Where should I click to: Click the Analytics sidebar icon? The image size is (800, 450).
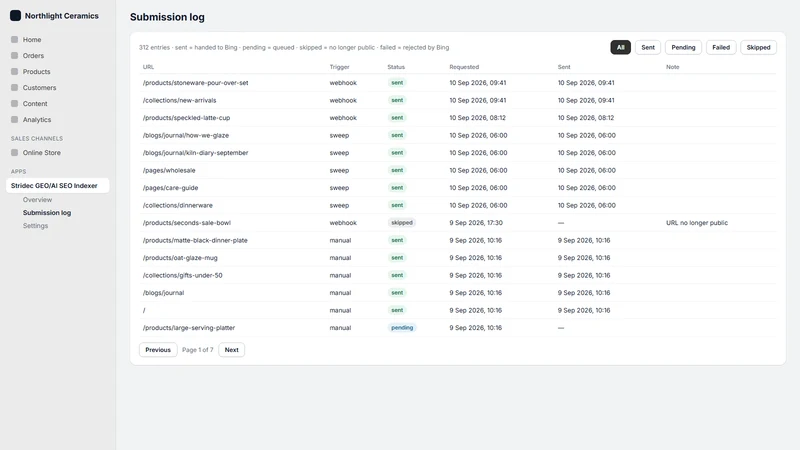pos(14,119)
